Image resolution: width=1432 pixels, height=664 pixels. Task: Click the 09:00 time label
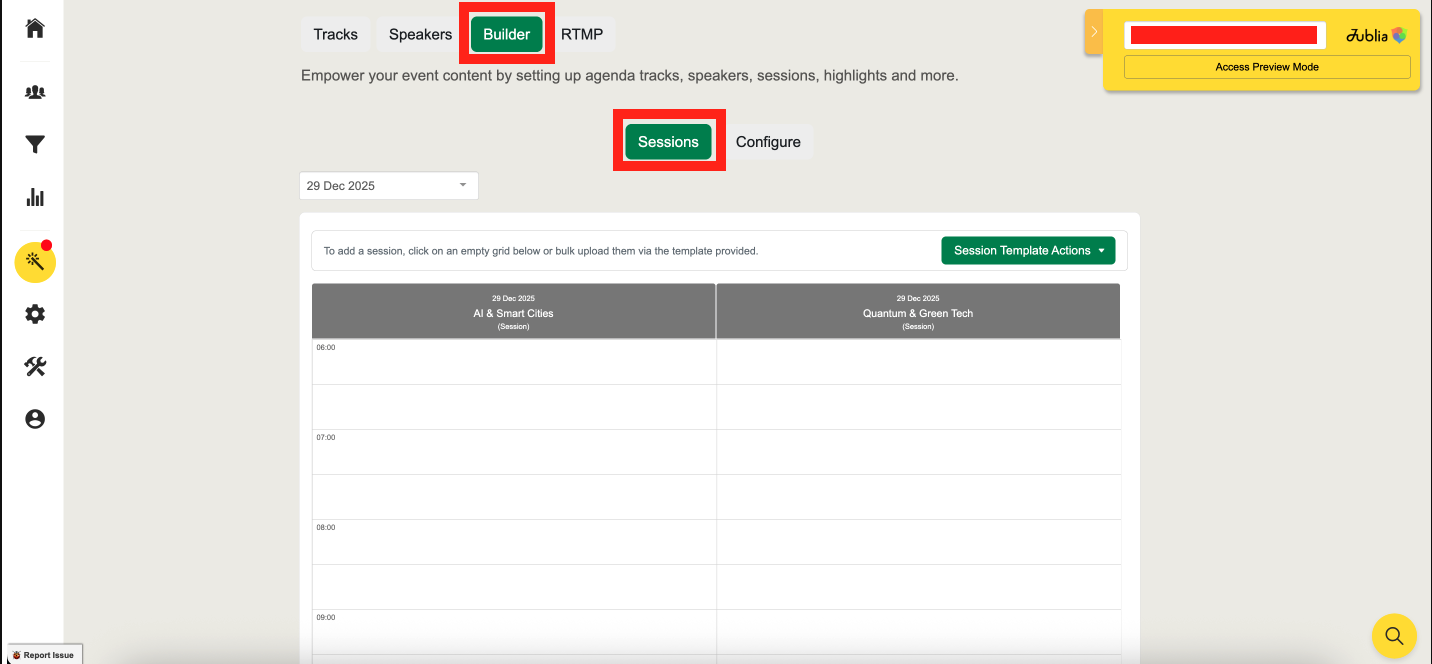click(x=326, y=618)
